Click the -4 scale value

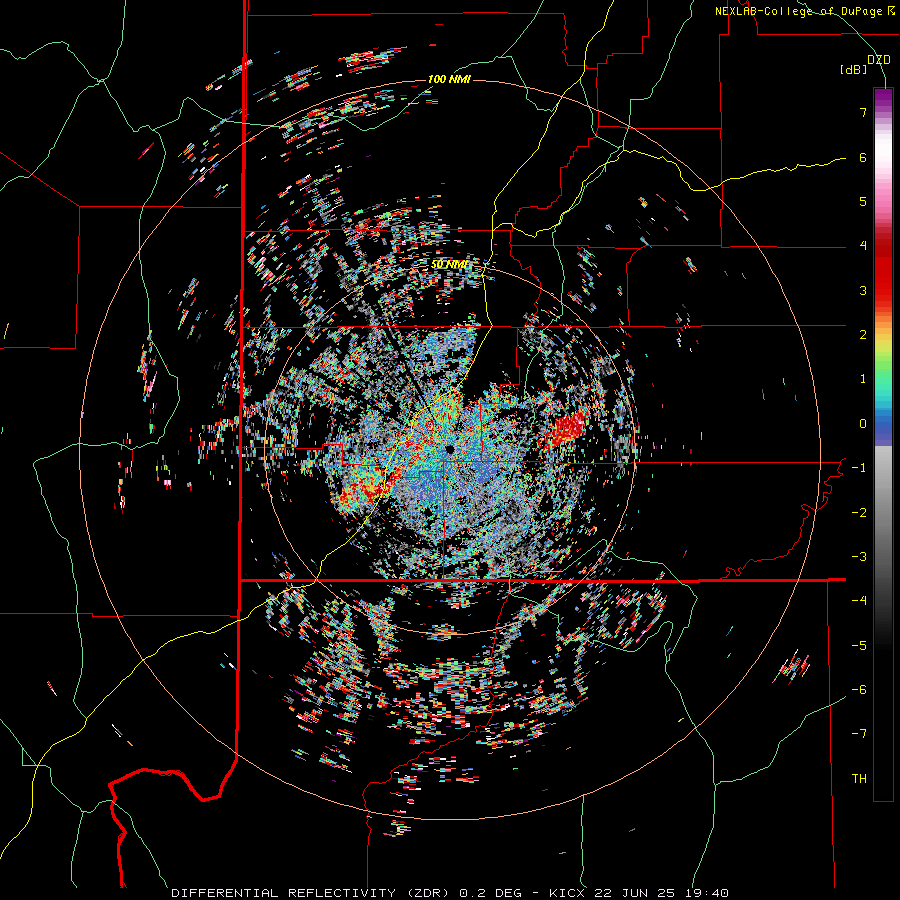(859, 601)
